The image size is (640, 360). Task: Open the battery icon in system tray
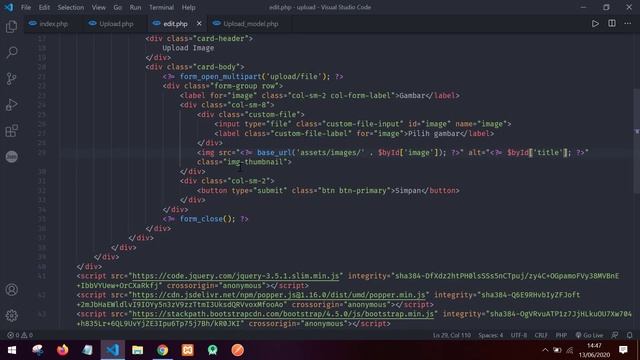[557, 350]
